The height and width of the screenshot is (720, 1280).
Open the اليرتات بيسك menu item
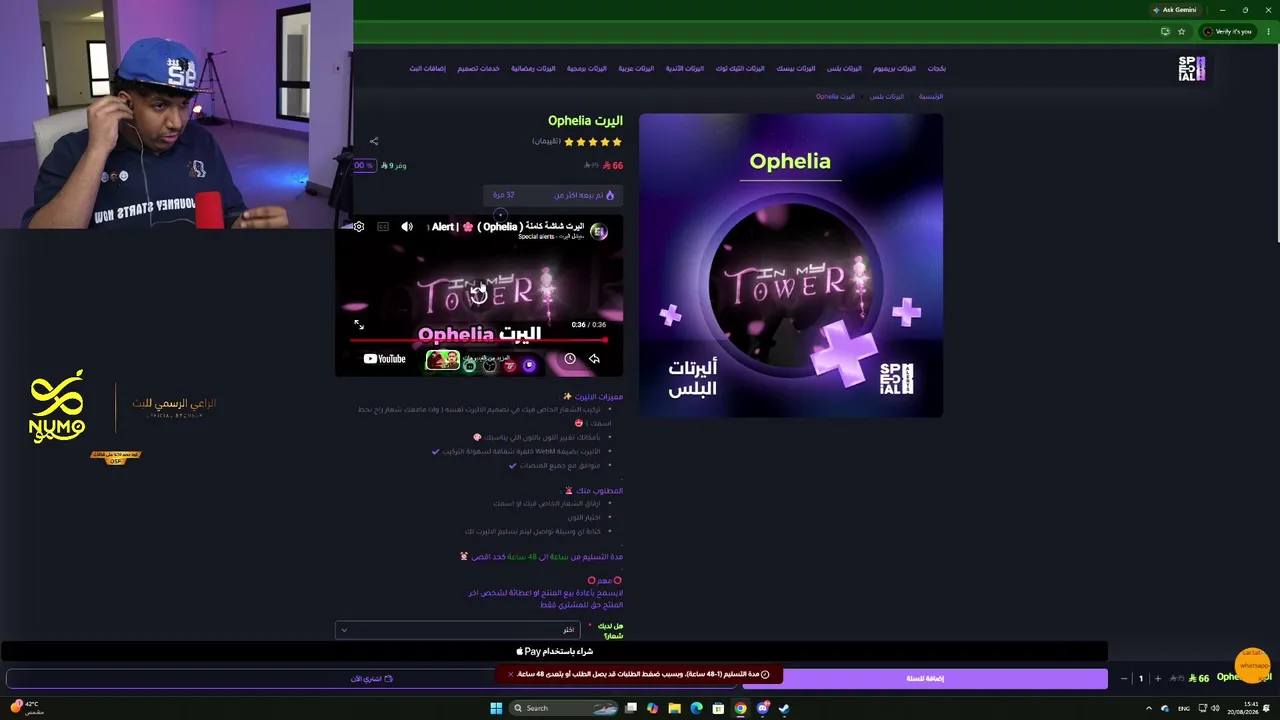[x=796, y=69]
